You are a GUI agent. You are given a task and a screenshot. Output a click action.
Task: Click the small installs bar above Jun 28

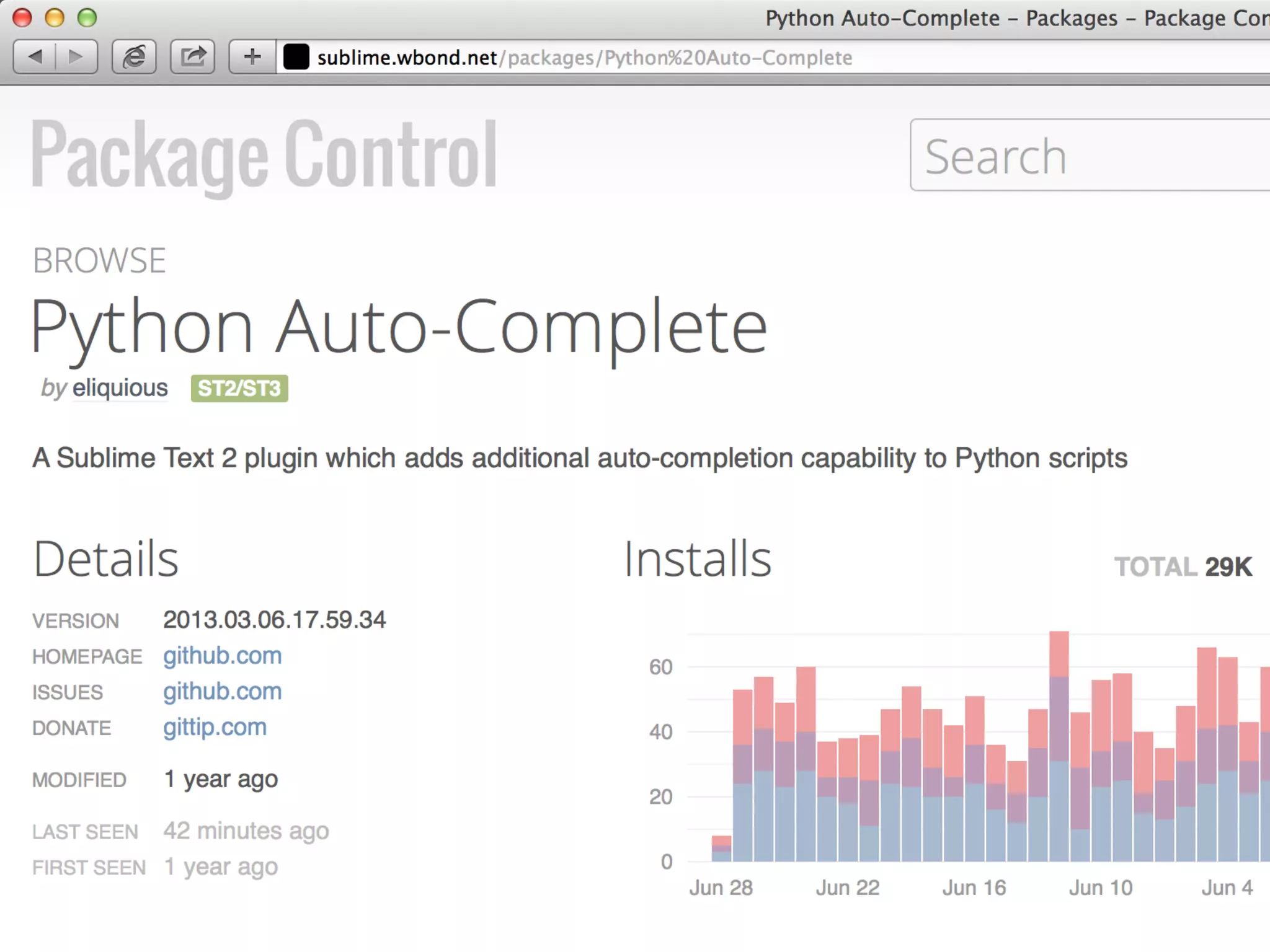point(721,848)
